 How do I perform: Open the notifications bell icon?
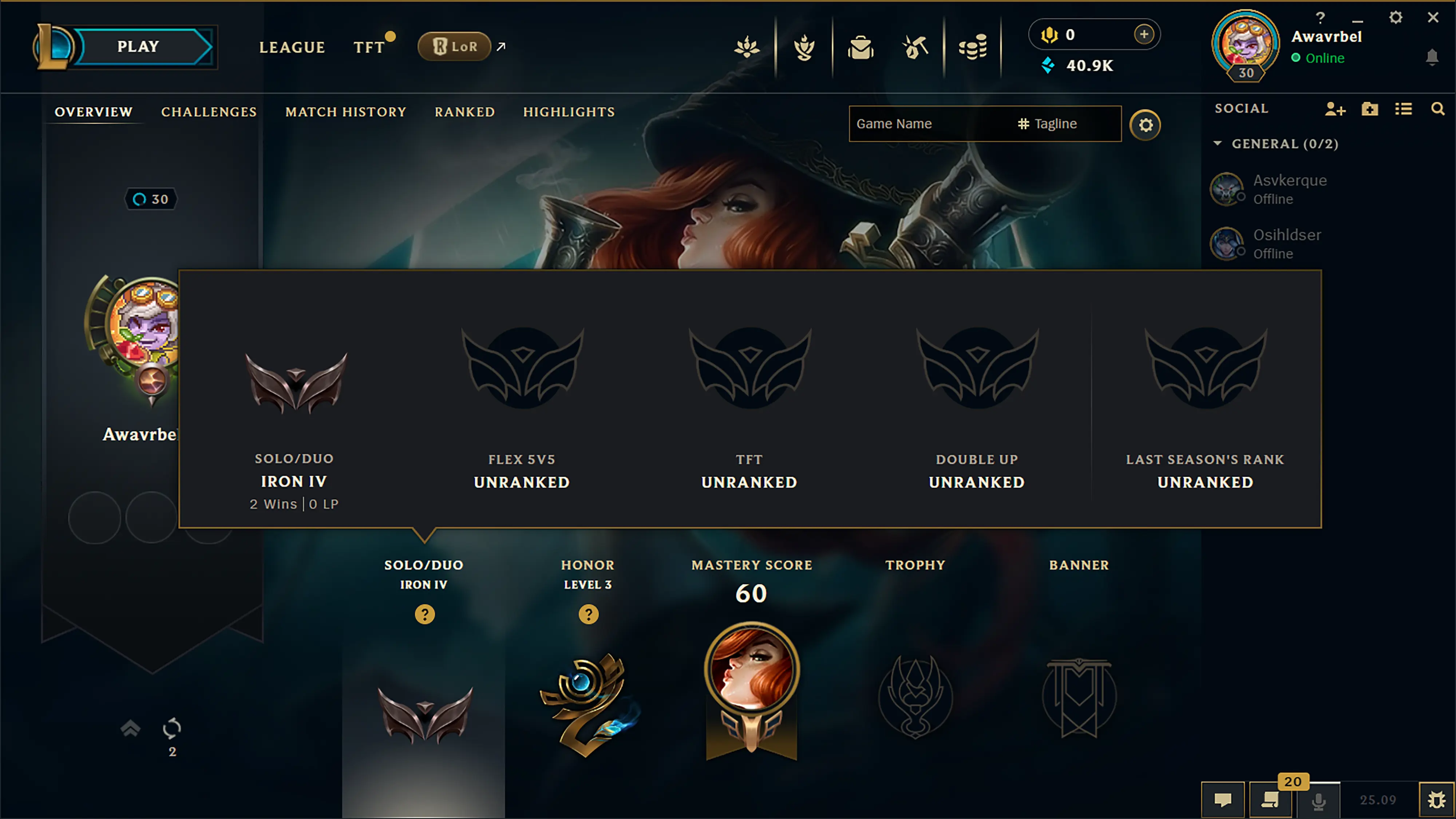click(1432, 57)
